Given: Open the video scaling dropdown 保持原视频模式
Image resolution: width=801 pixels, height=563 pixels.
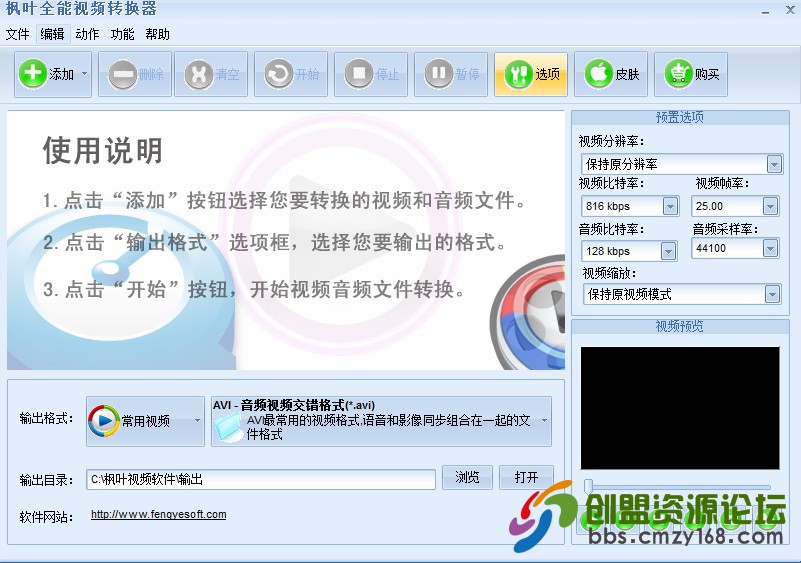Looking at the screenshot, I should coord(681,294).
